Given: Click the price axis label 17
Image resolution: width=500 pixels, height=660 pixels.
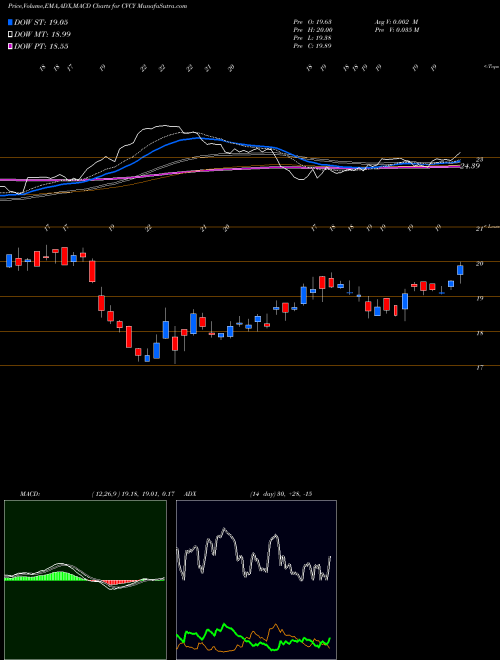Looking at the screenshot, I should point(479,368).
